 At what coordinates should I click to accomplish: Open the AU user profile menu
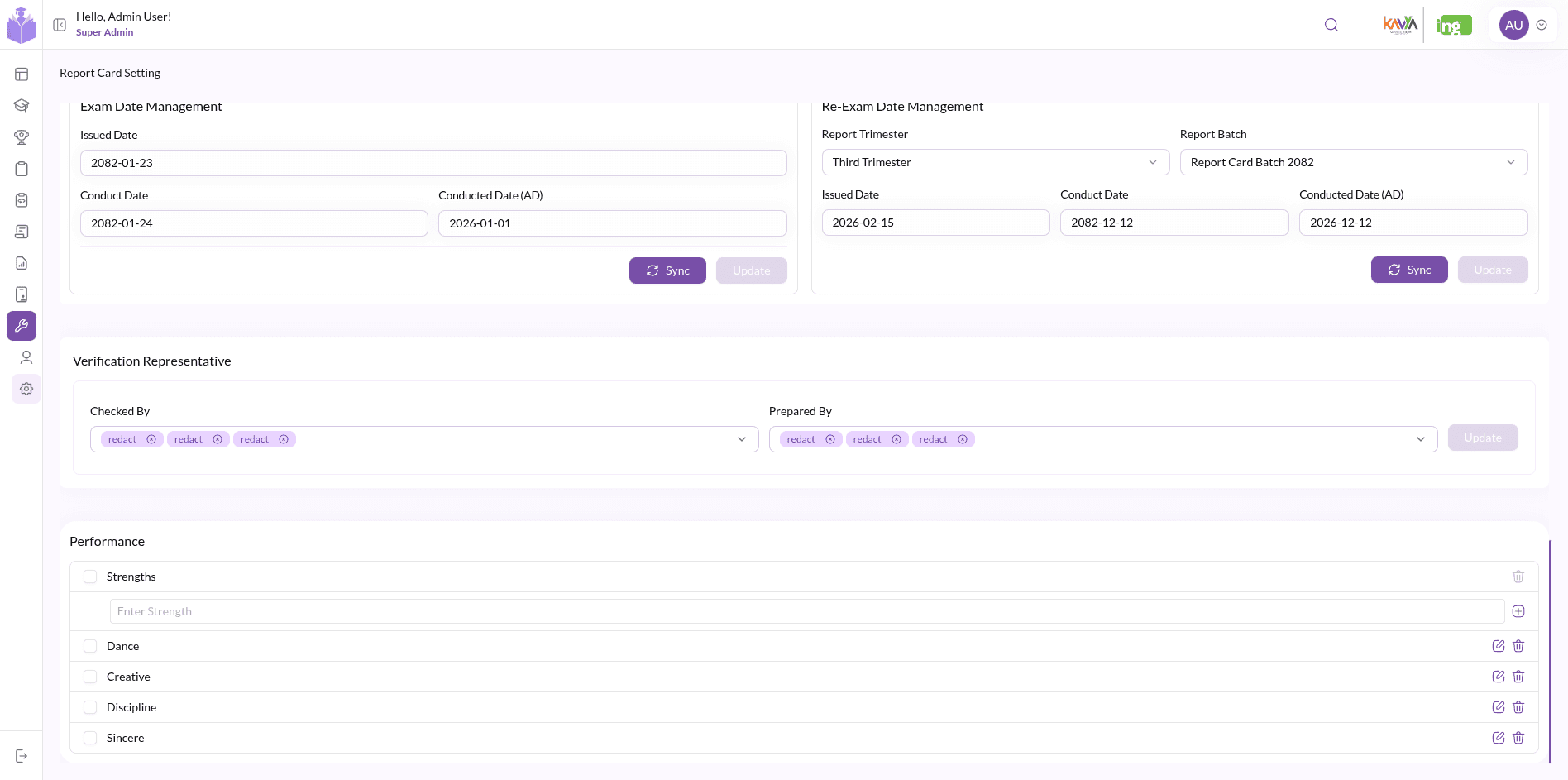[1523, 25]
